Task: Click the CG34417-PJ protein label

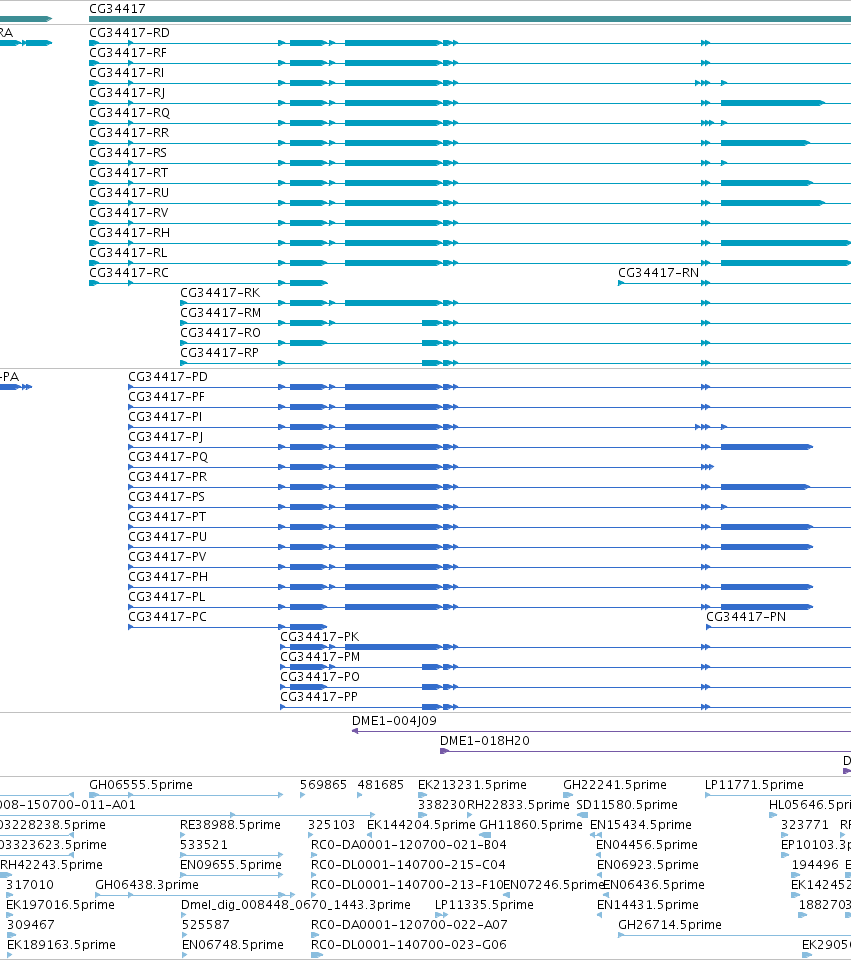Action: pos(165,437)
